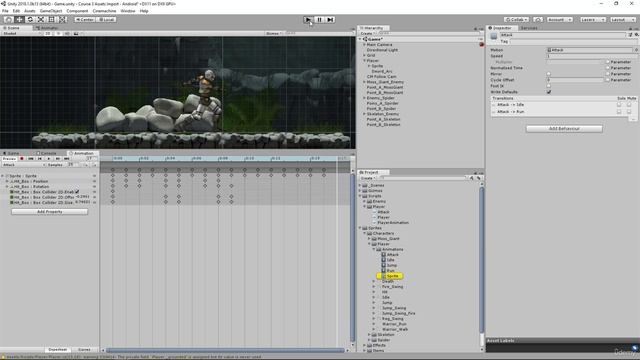
Task: Toggle the Cycle Offset Parameter checkbox
Action: (607, 80)
